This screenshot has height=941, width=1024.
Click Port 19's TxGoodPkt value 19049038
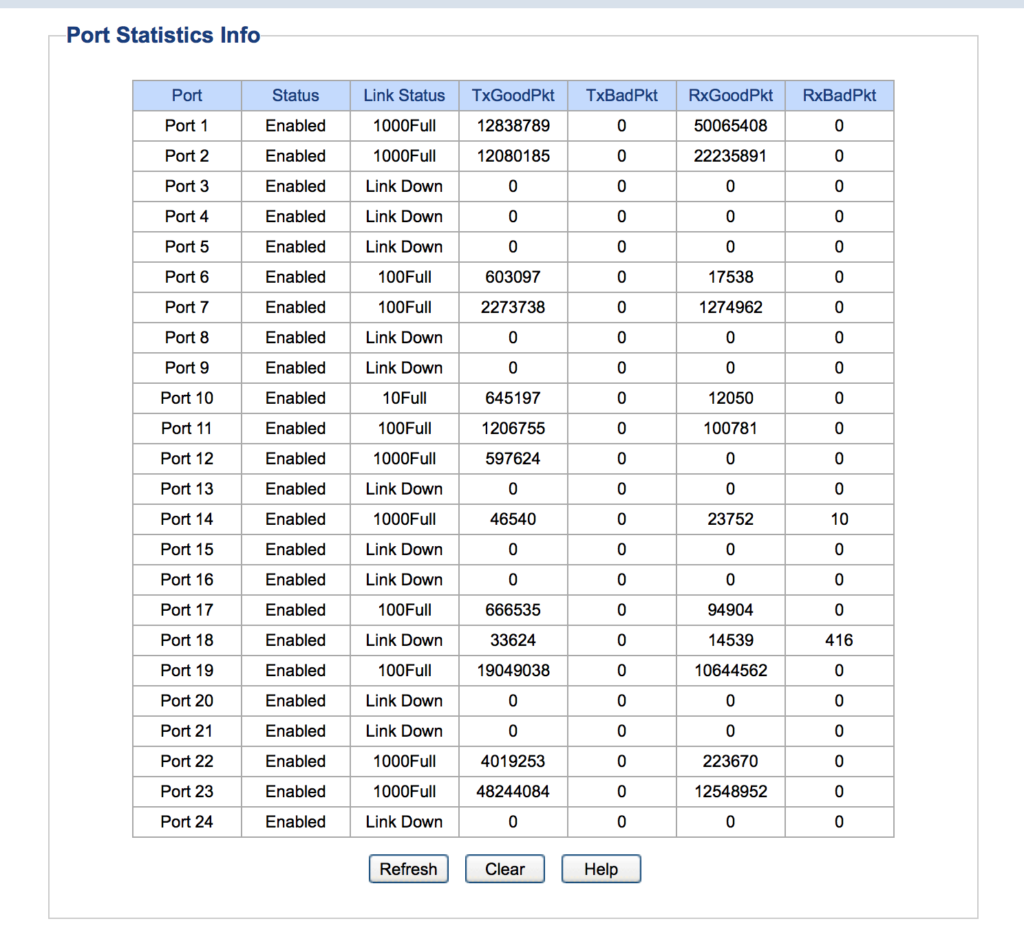[x=513, y=670]
